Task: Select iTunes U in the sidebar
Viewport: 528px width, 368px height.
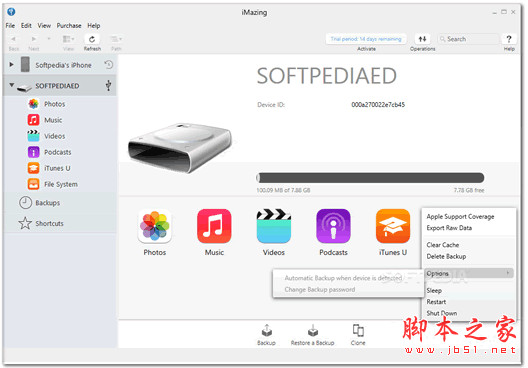Action: (x=57, y=168)
